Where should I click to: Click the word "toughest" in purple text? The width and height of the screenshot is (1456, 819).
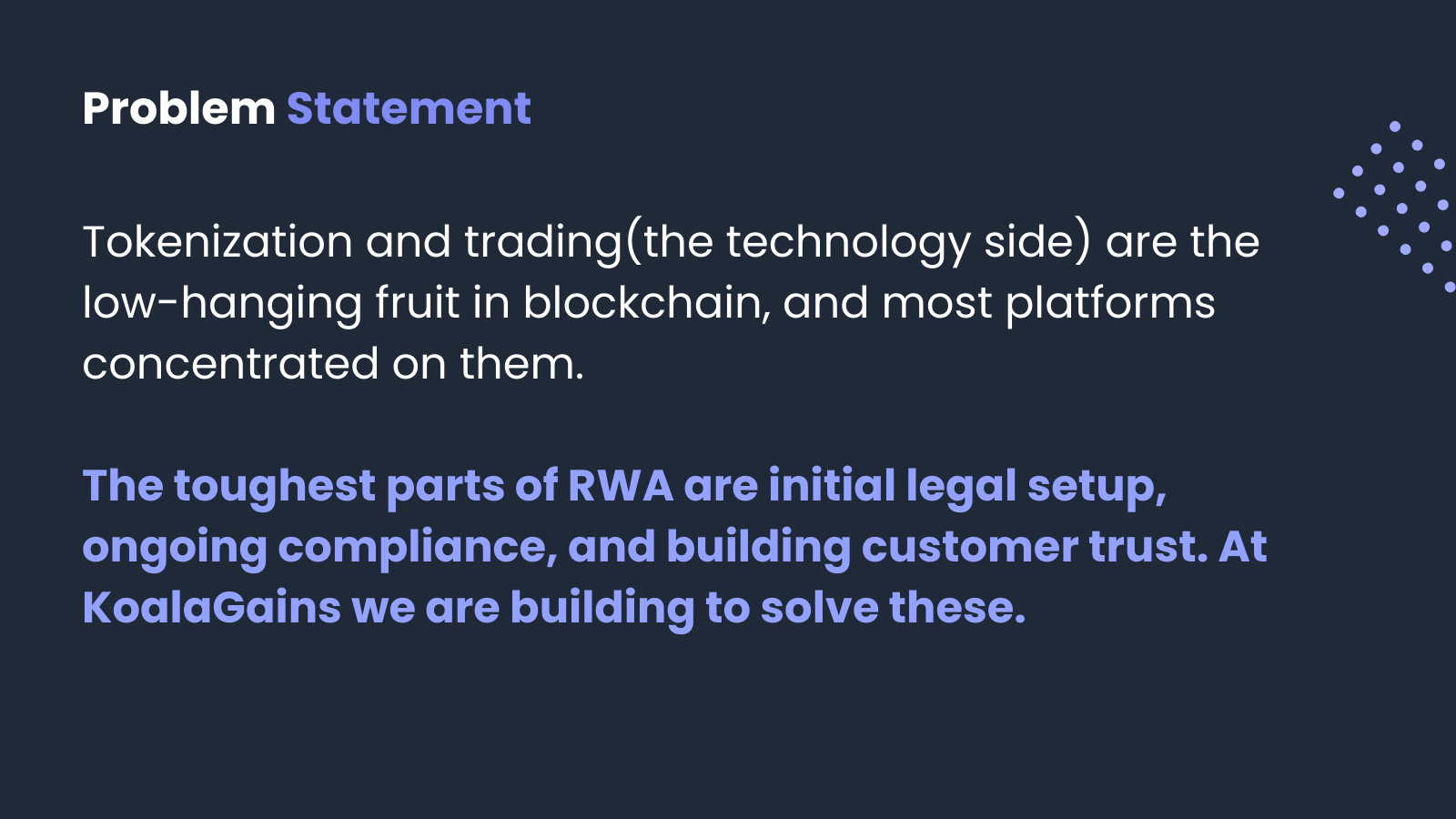pyautogui.click(x=275, y=487)
